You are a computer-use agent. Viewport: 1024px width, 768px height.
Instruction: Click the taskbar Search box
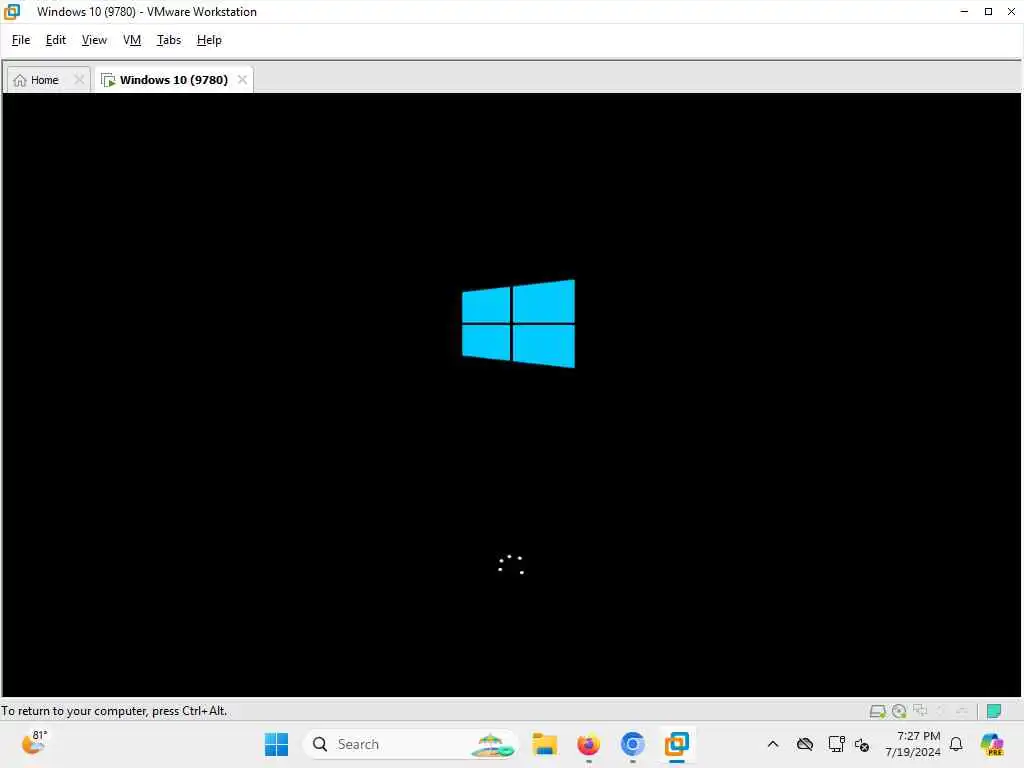(410, 744)
